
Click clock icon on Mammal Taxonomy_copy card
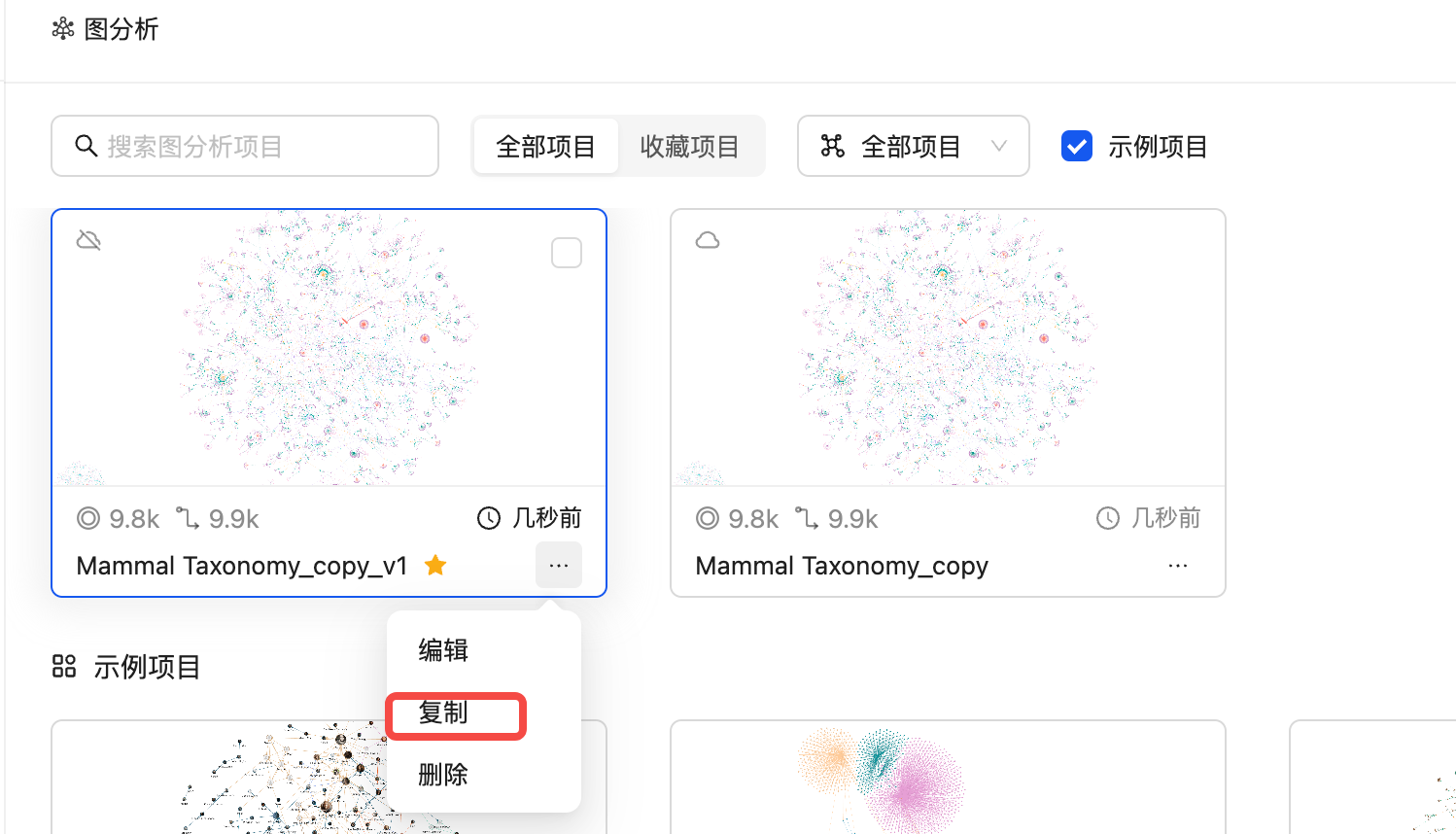click(1108, 518)
